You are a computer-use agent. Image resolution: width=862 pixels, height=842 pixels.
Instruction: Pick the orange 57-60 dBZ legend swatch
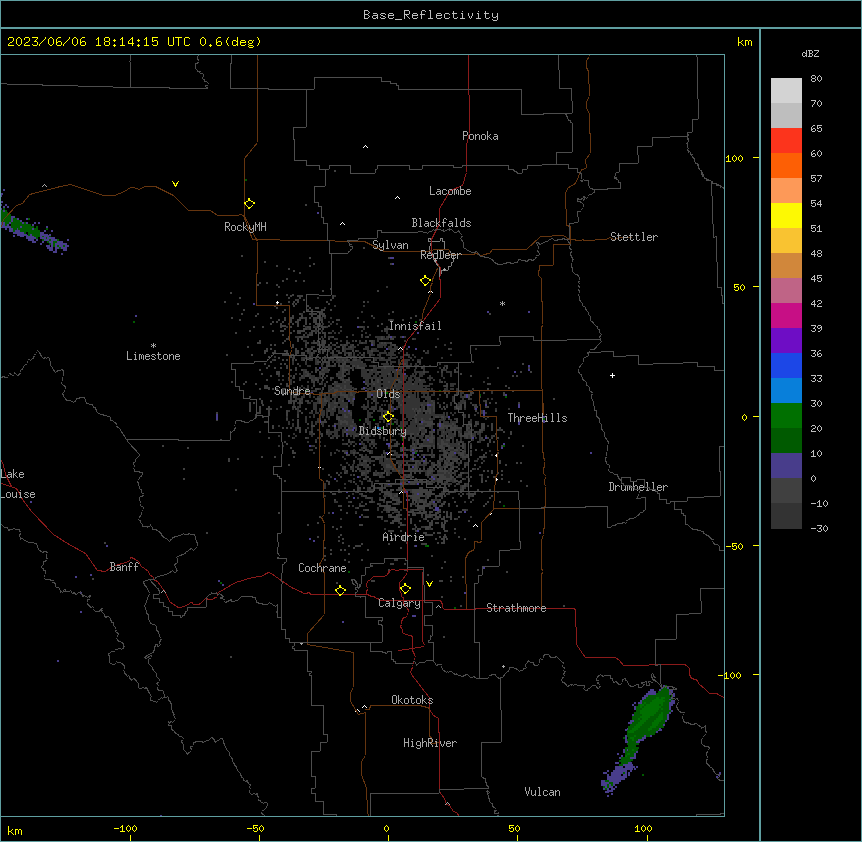pyautogui.click(x=786, y=165)
